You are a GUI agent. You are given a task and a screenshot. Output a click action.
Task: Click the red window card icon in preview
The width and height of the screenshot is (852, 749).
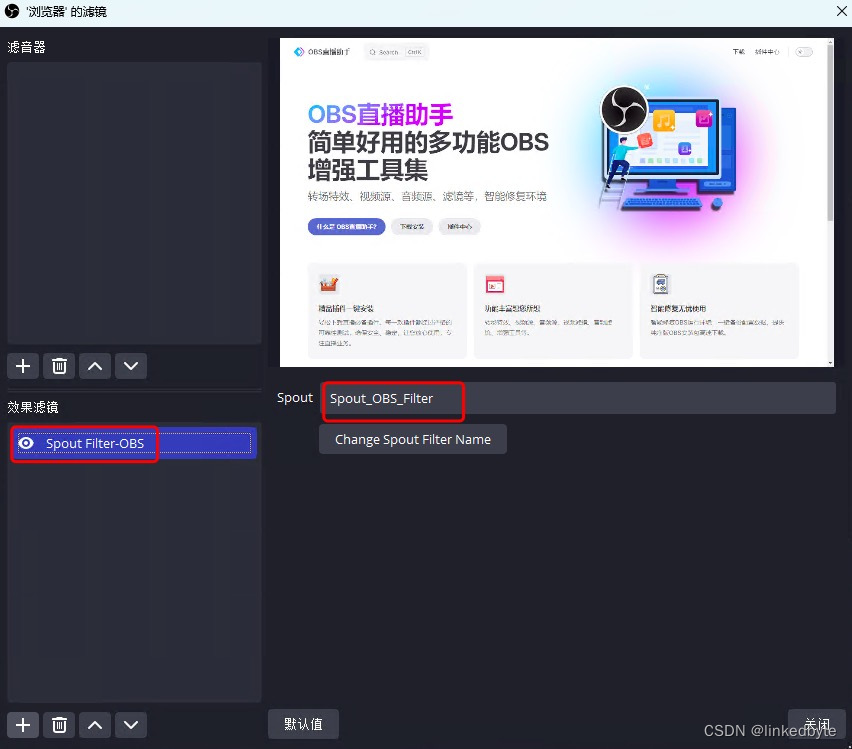(494, 284)
